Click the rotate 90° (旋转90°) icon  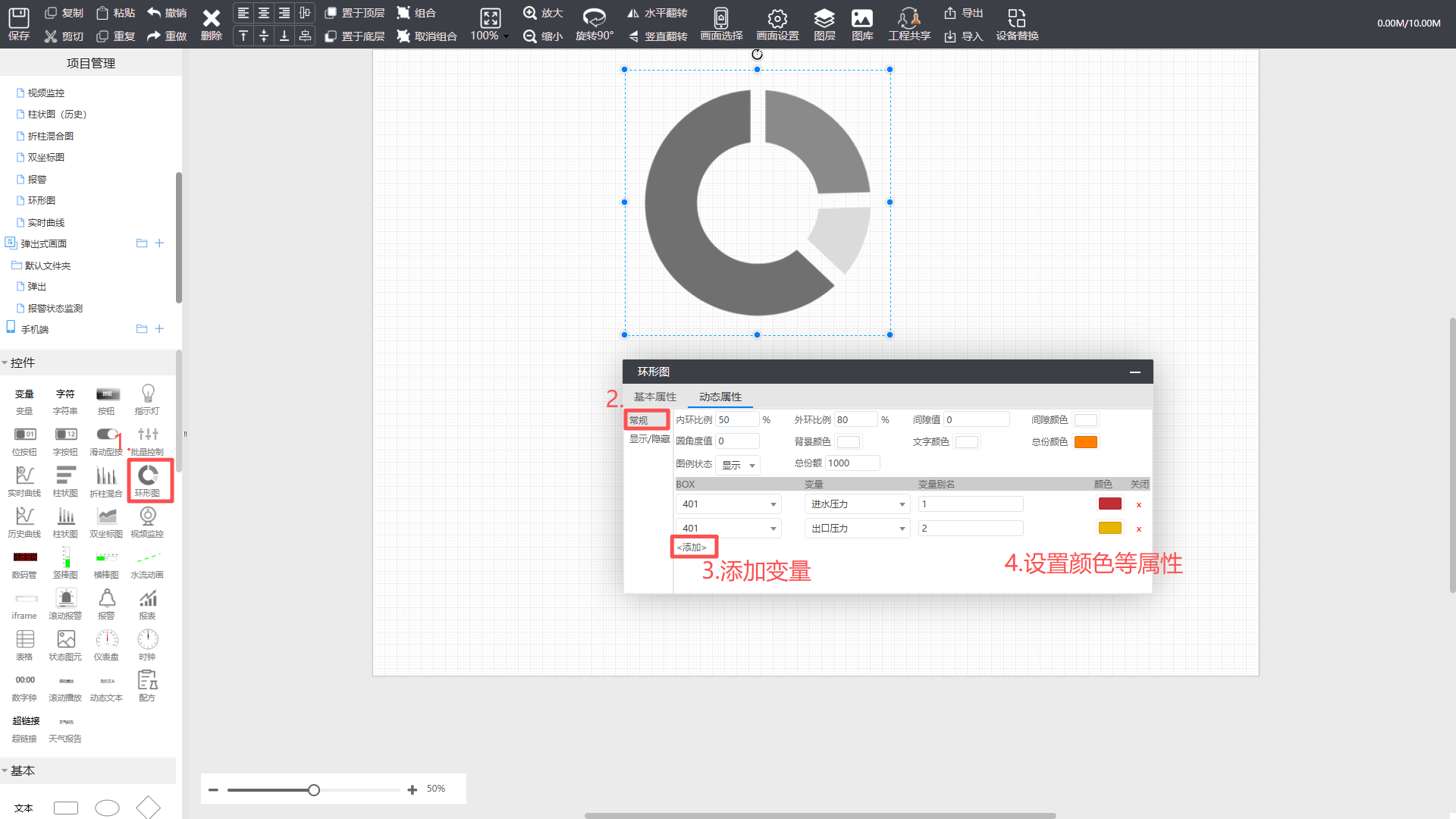(594, 18)
